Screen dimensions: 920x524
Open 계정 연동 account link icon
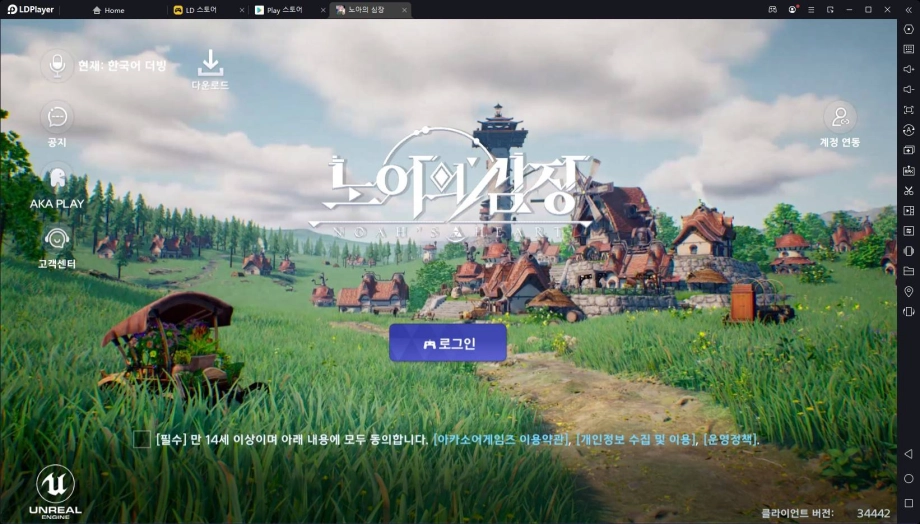click(839, 117)
